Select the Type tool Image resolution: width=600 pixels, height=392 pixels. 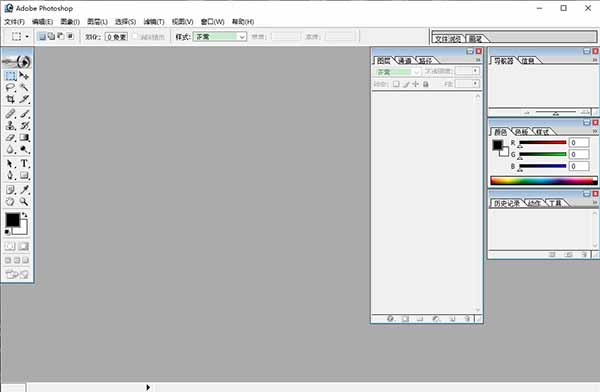coord(24,163)
